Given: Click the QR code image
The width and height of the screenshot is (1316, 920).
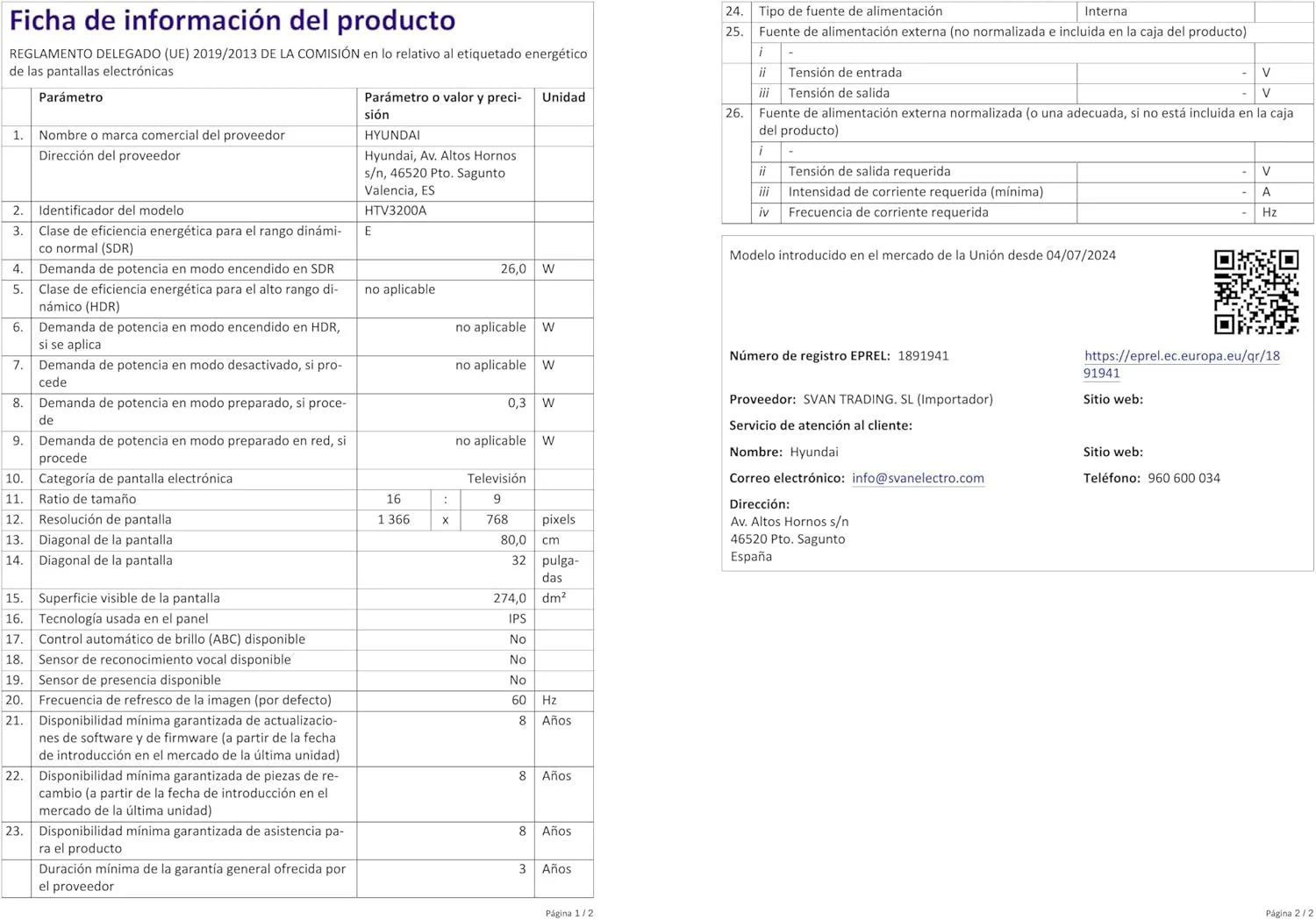Looking at the screenshot, I should coord(1255,292).
